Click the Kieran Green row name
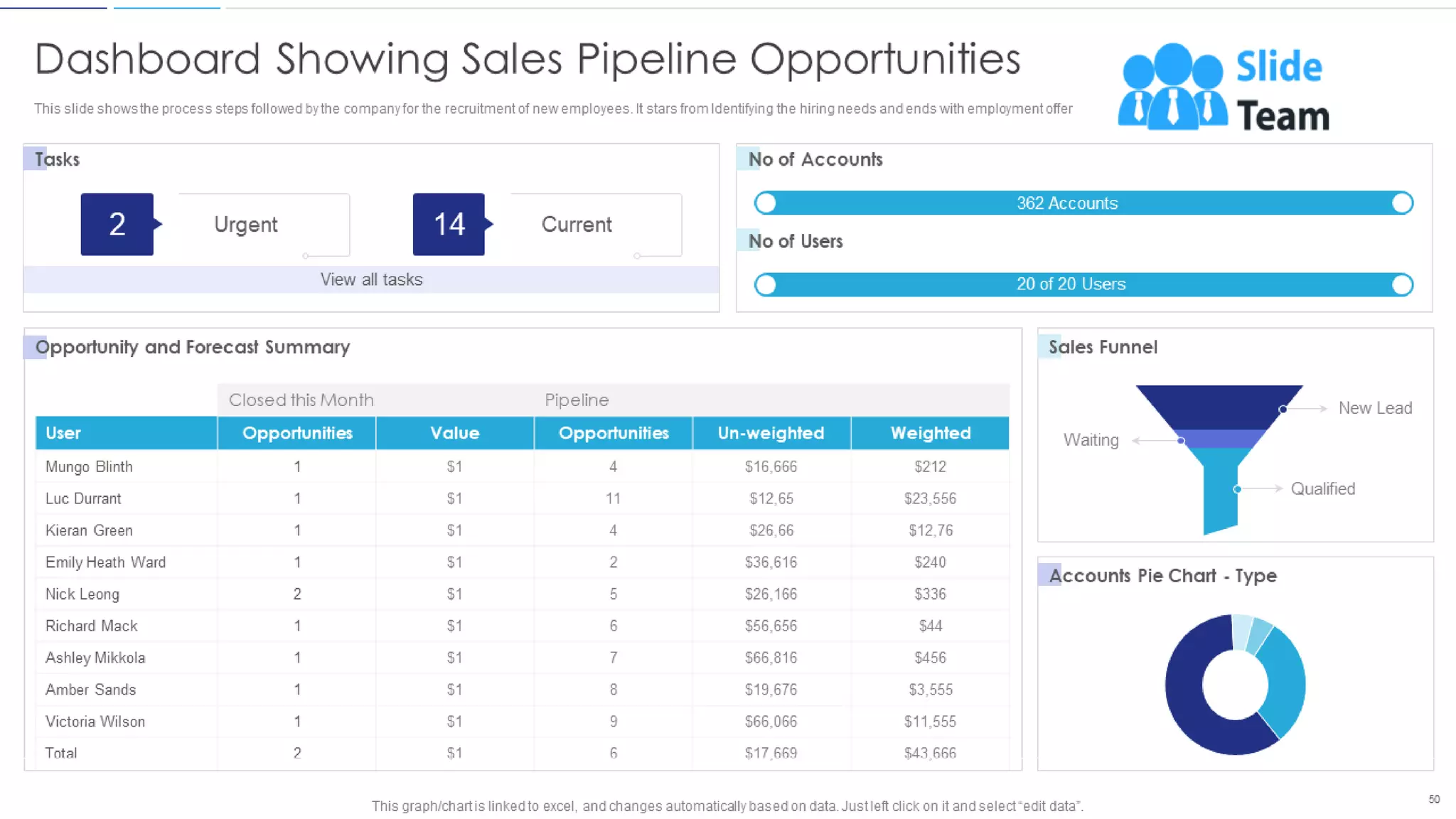 (x=89, y=530)
